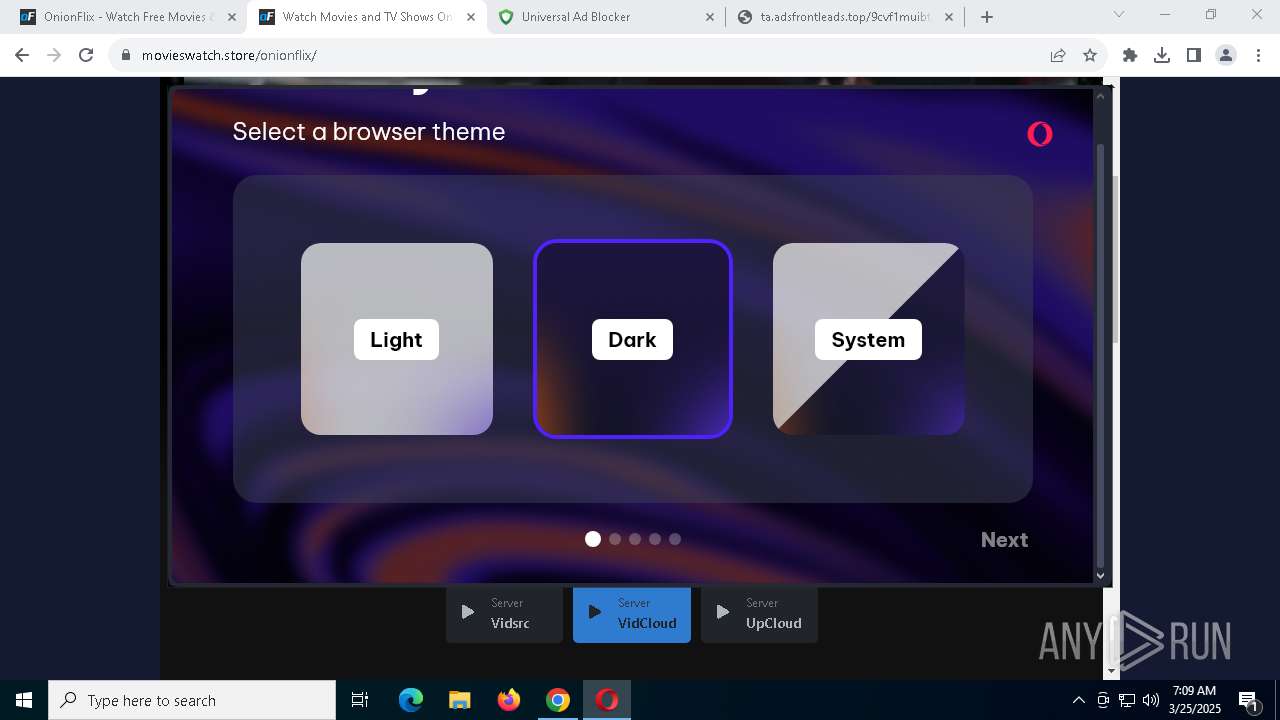Share this page icon
The height and width of the screenshot is (720, 1280).
1058,55
